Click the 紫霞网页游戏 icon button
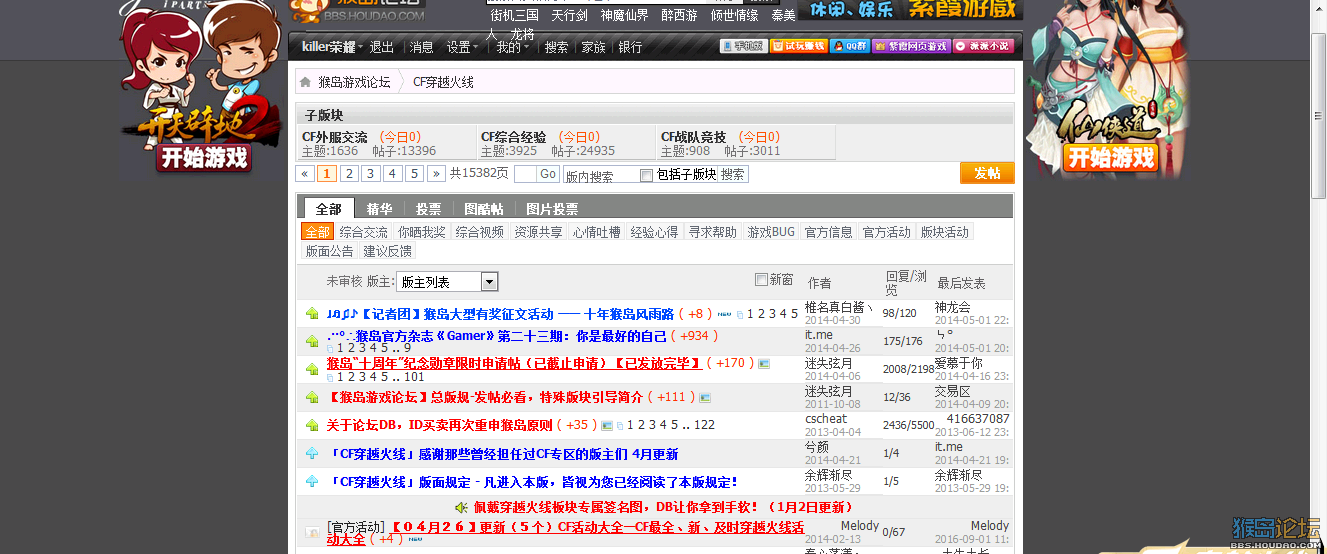 pos(911,46)
